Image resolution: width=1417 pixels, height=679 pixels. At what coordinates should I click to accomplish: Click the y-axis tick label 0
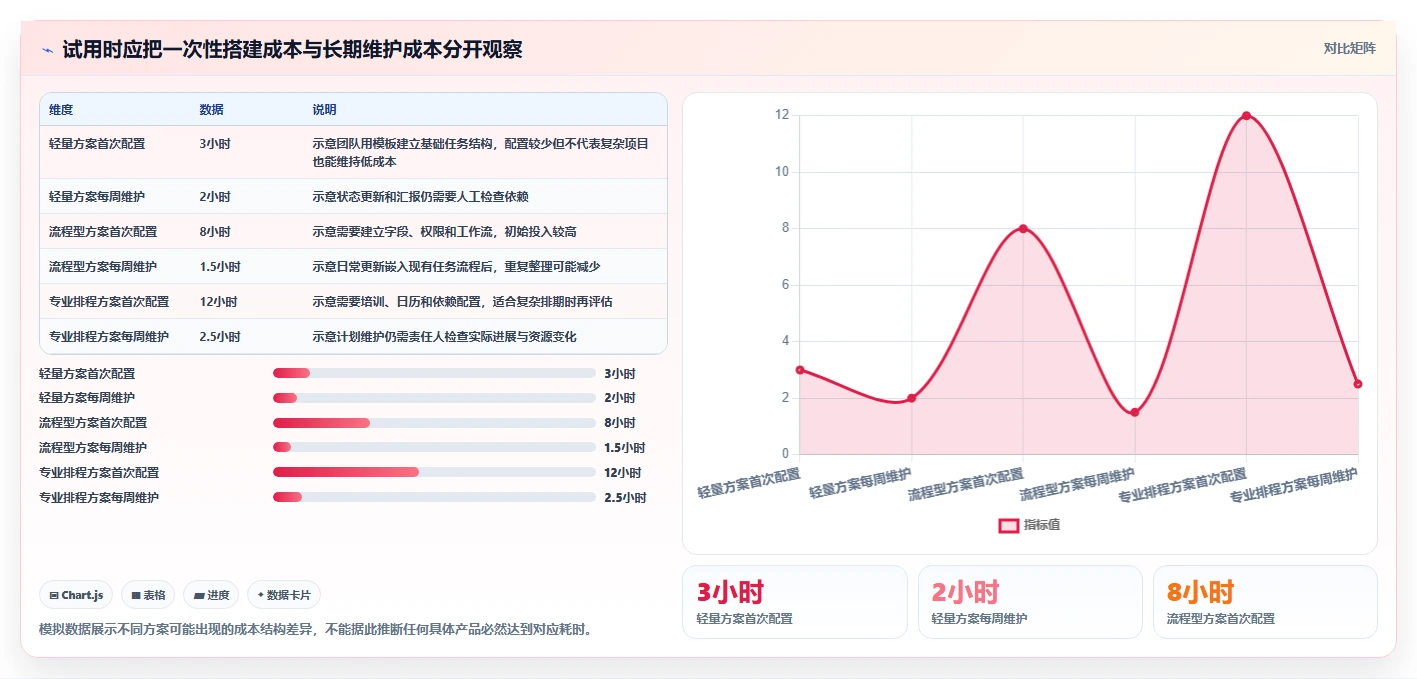tap(785, 454)
